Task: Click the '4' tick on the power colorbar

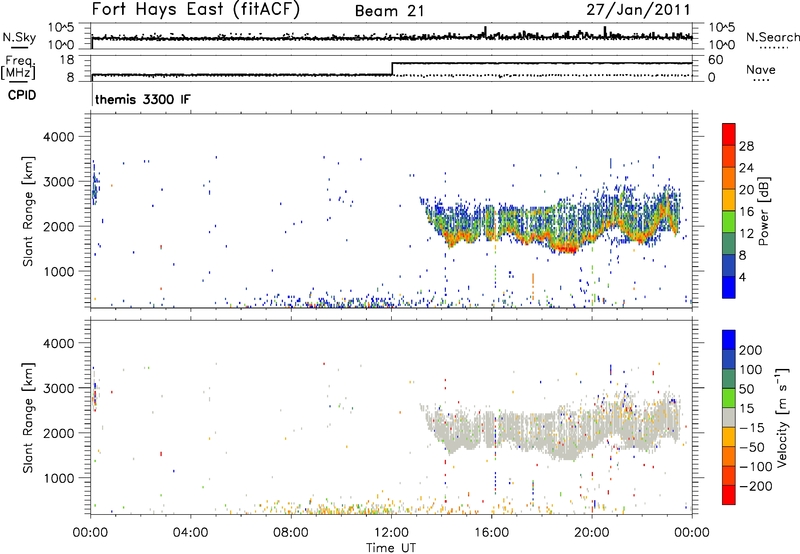Action: tap(742, 277)
